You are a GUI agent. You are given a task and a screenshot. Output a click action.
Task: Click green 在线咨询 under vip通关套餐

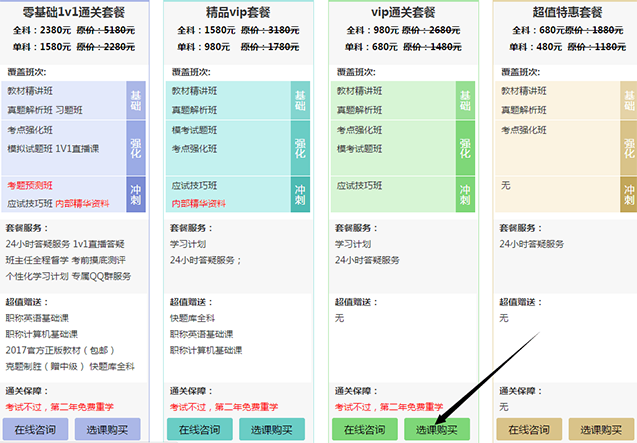(x=364, y=429)
